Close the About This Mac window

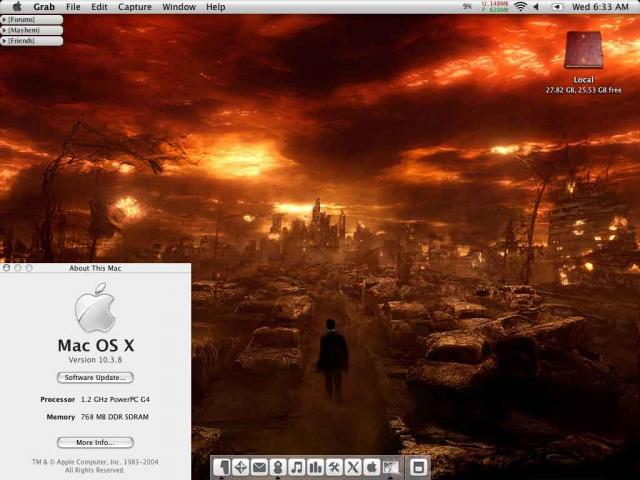pos(7,268)
